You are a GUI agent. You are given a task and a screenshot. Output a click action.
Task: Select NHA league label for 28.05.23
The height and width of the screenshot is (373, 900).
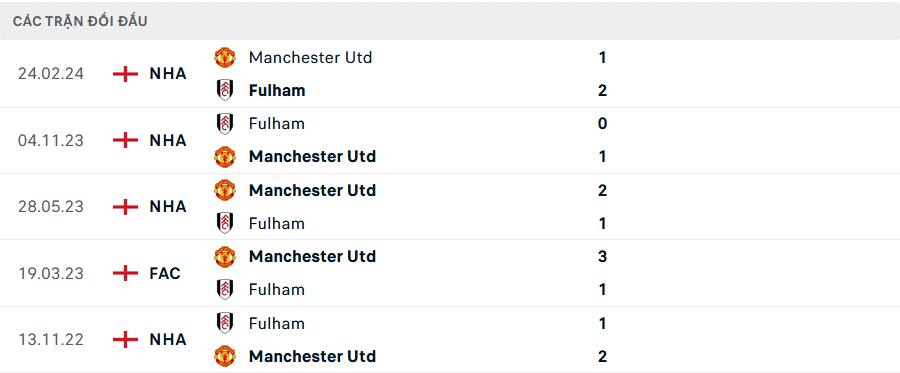(x=168, y=207)
